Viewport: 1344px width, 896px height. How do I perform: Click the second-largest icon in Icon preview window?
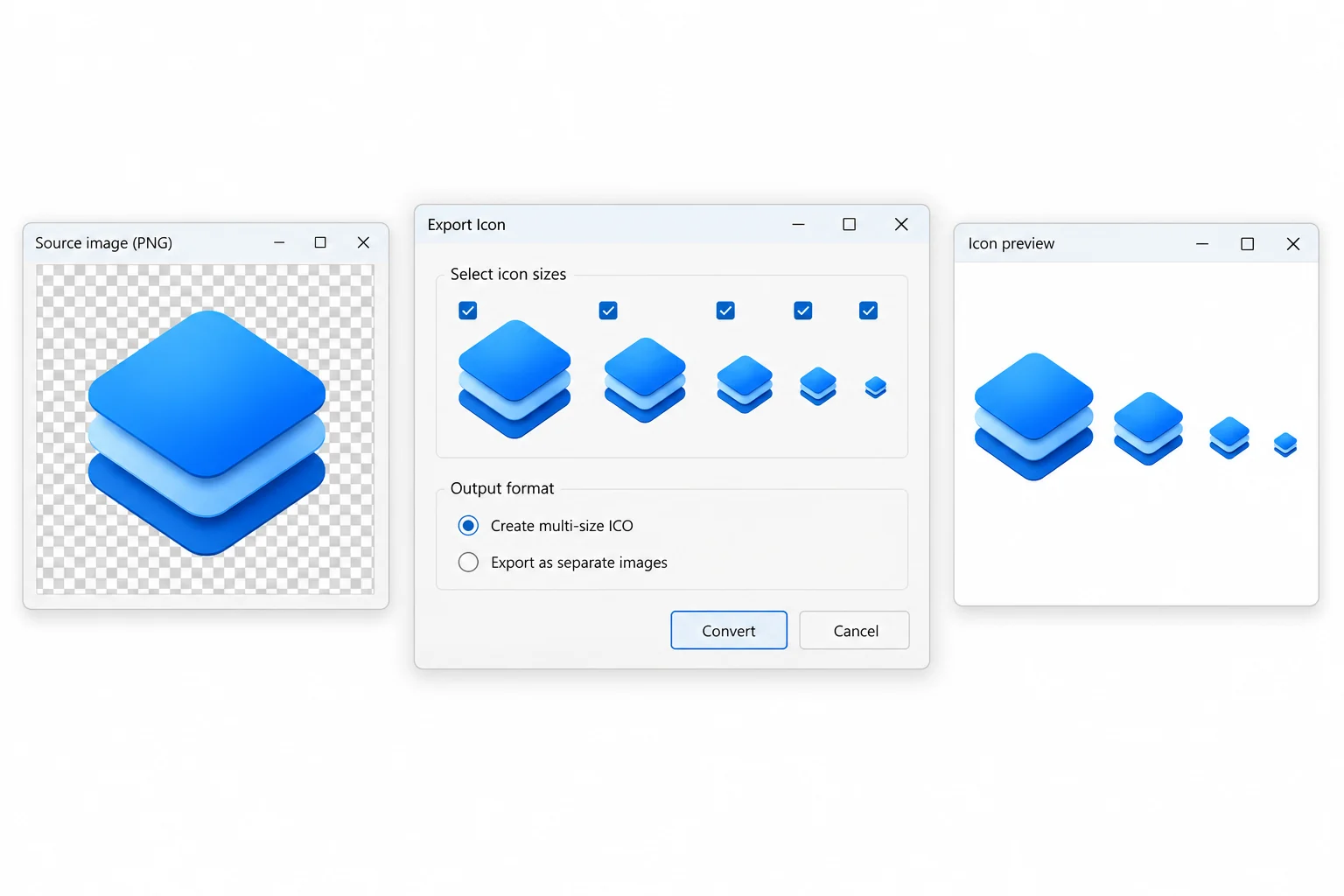(x=1148, y=429)
